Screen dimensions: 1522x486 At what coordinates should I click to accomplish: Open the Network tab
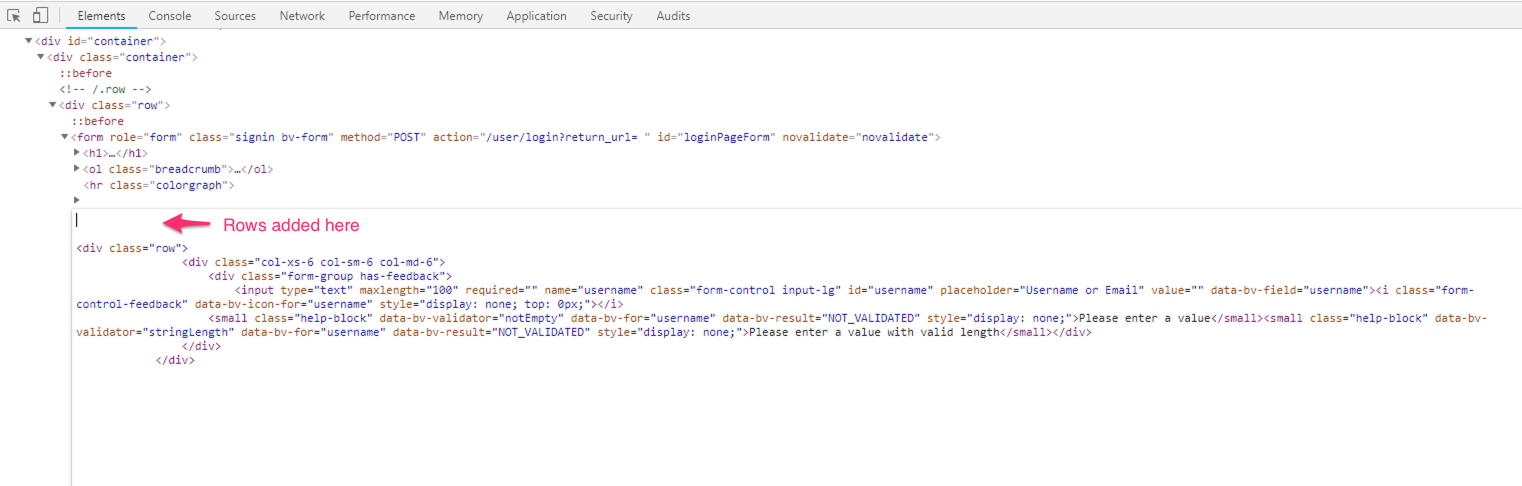[x=302, y=16]
